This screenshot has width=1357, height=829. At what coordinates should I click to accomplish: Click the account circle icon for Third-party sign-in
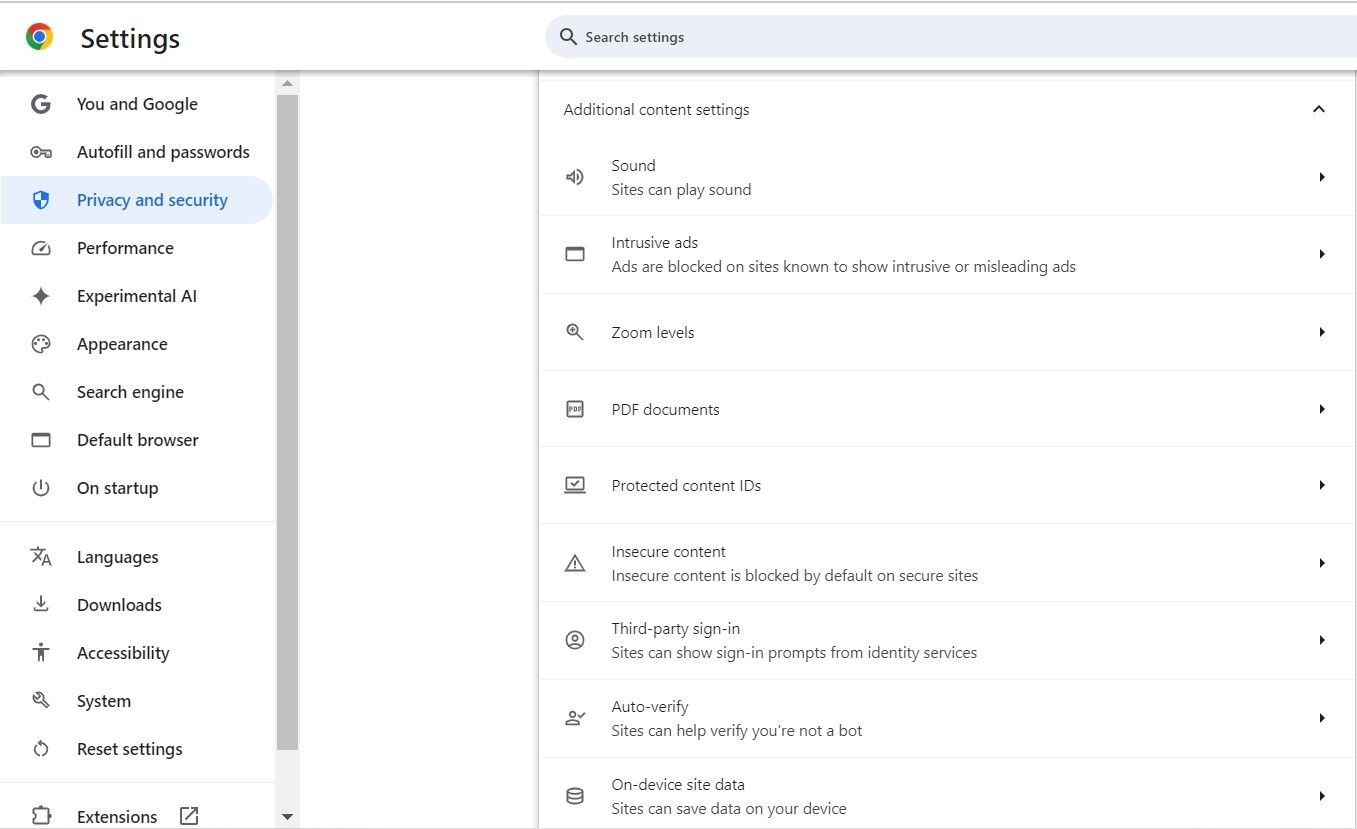point(575,640)
